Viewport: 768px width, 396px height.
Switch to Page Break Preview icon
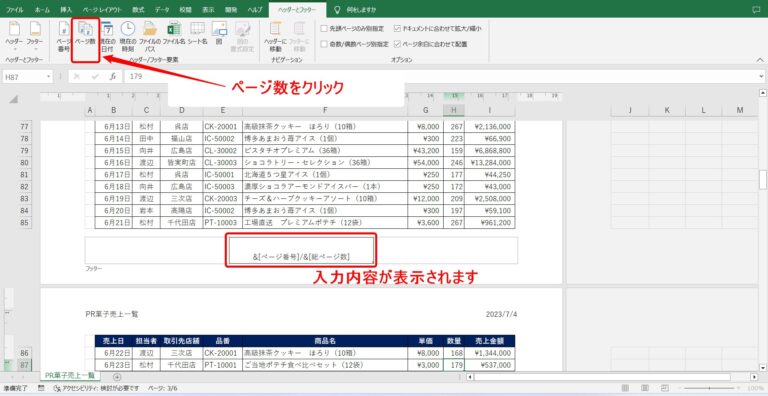click(x=664, y=389)
